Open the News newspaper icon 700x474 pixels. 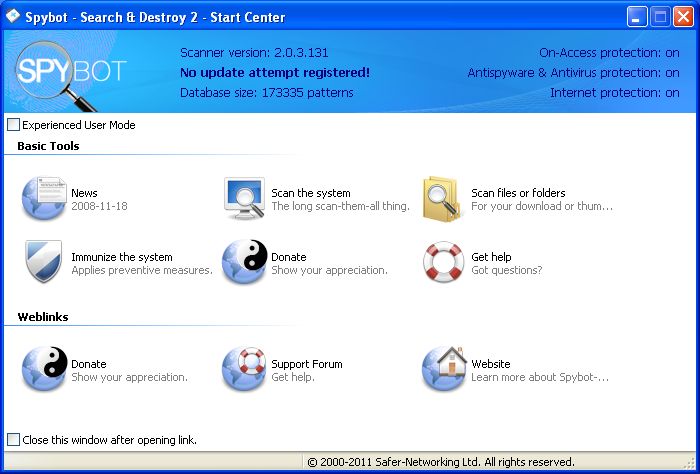coord(43,199)
